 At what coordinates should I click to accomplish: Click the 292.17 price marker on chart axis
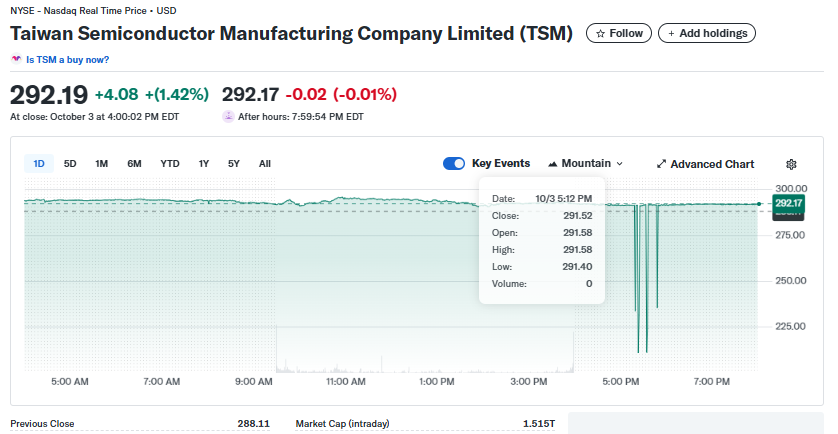(x=789, y=203)
